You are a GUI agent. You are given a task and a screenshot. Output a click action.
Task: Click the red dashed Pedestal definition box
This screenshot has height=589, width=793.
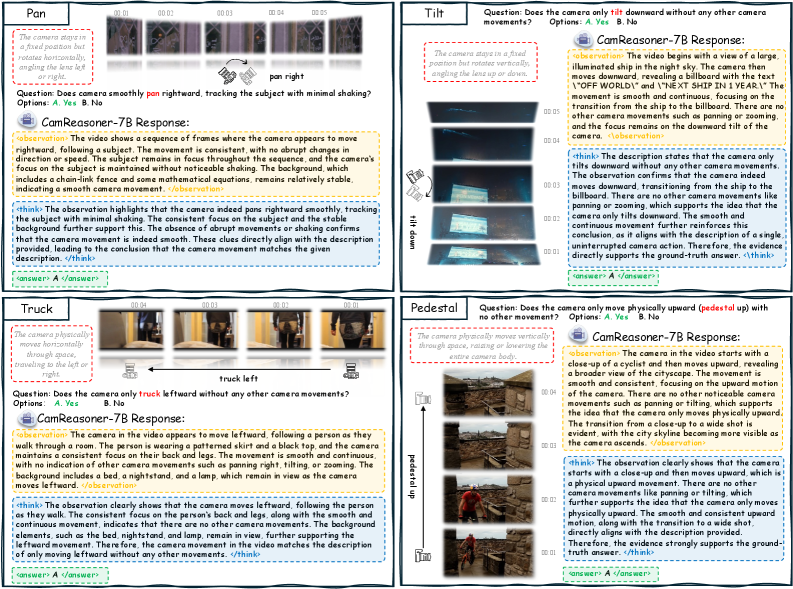pos(482,346)
